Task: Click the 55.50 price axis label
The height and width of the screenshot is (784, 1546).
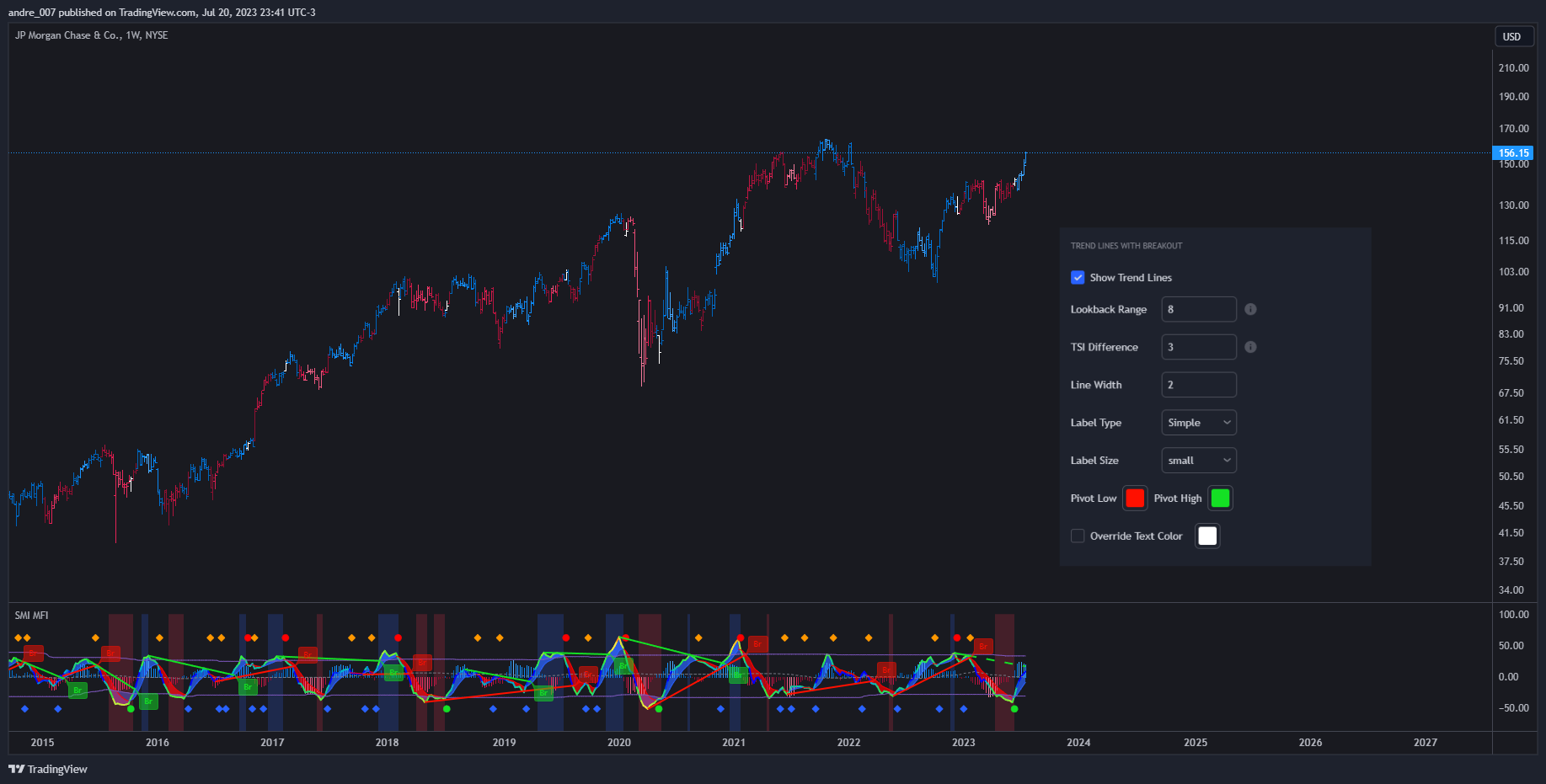Action: click(1511, 450)
